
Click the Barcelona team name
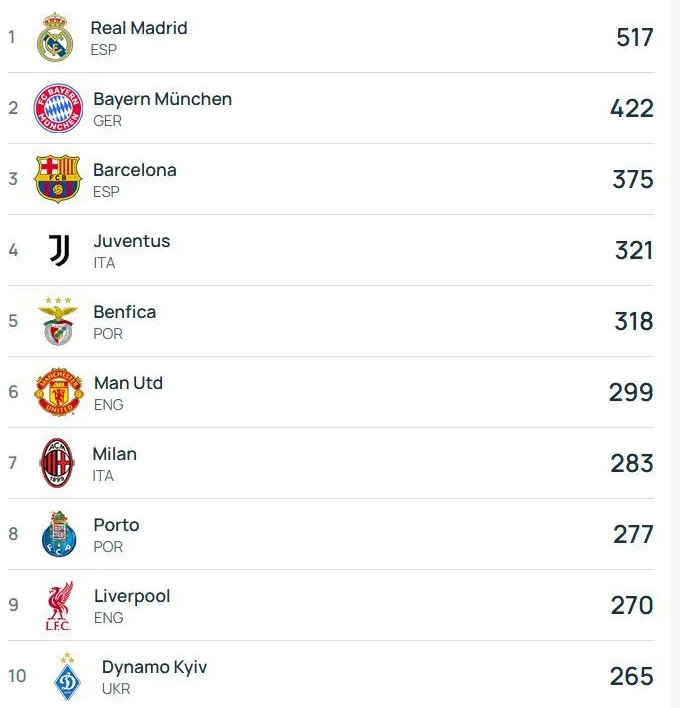(135, 170)
